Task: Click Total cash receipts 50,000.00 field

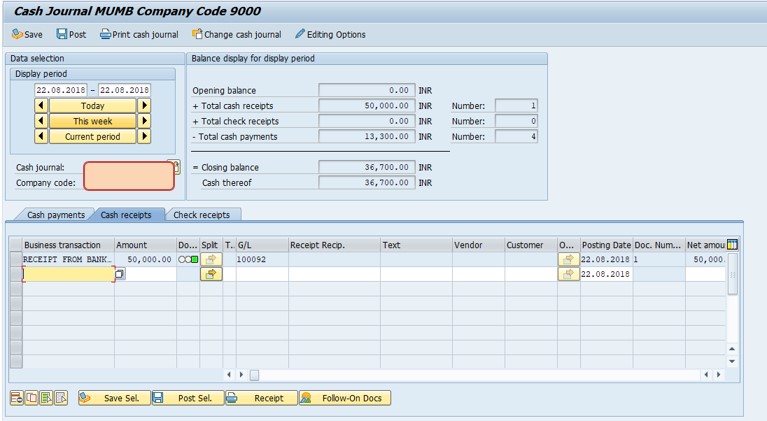Action: click(x=367, y=106)
